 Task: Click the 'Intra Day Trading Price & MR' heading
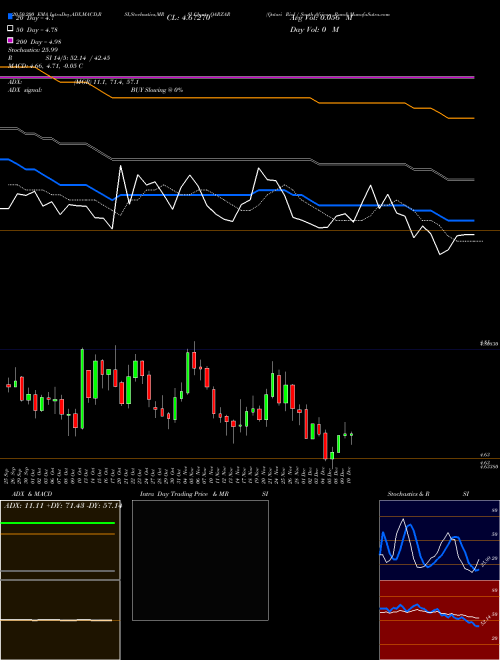(x=184, y=494)
